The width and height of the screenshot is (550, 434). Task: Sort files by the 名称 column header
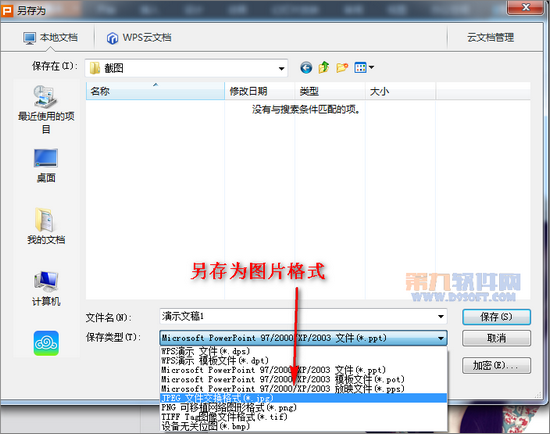[155, 92]
